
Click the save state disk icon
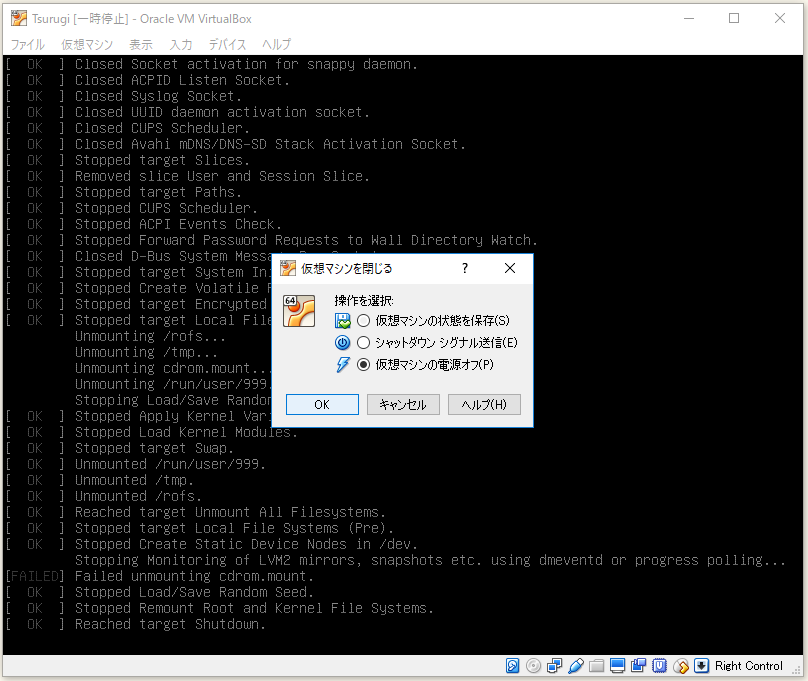point(343,320)
